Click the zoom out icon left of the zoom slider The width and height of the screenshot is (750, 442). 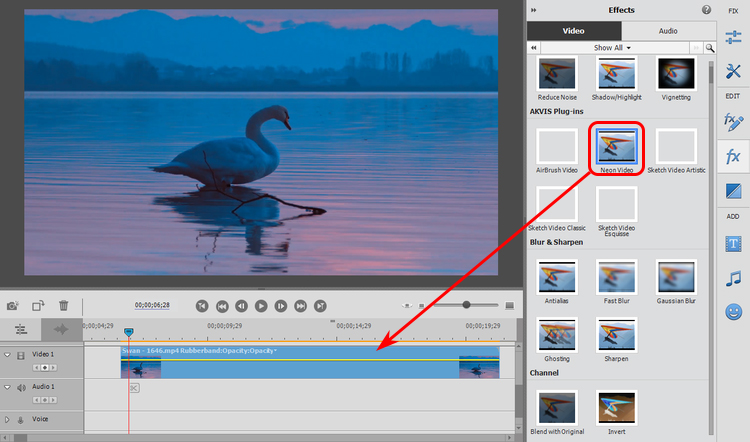[421, 306]
